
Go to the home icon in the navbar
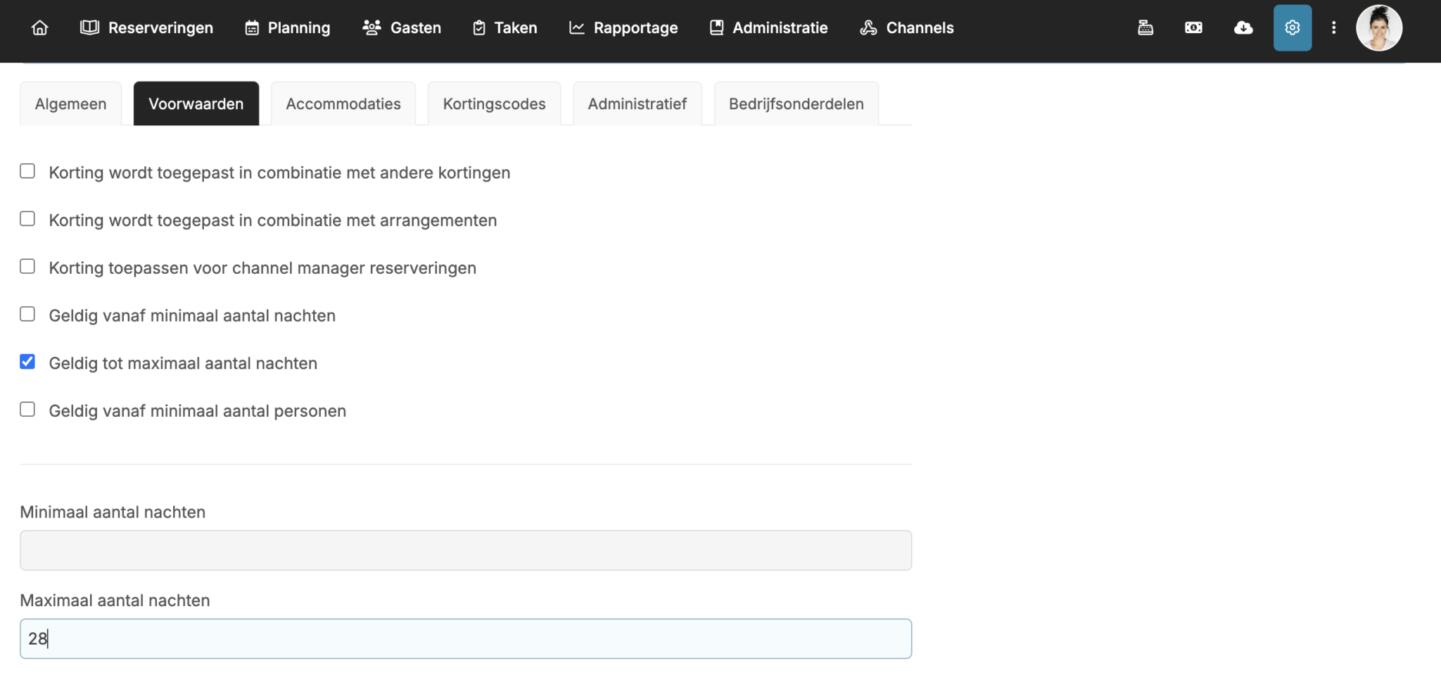point(40,28)
